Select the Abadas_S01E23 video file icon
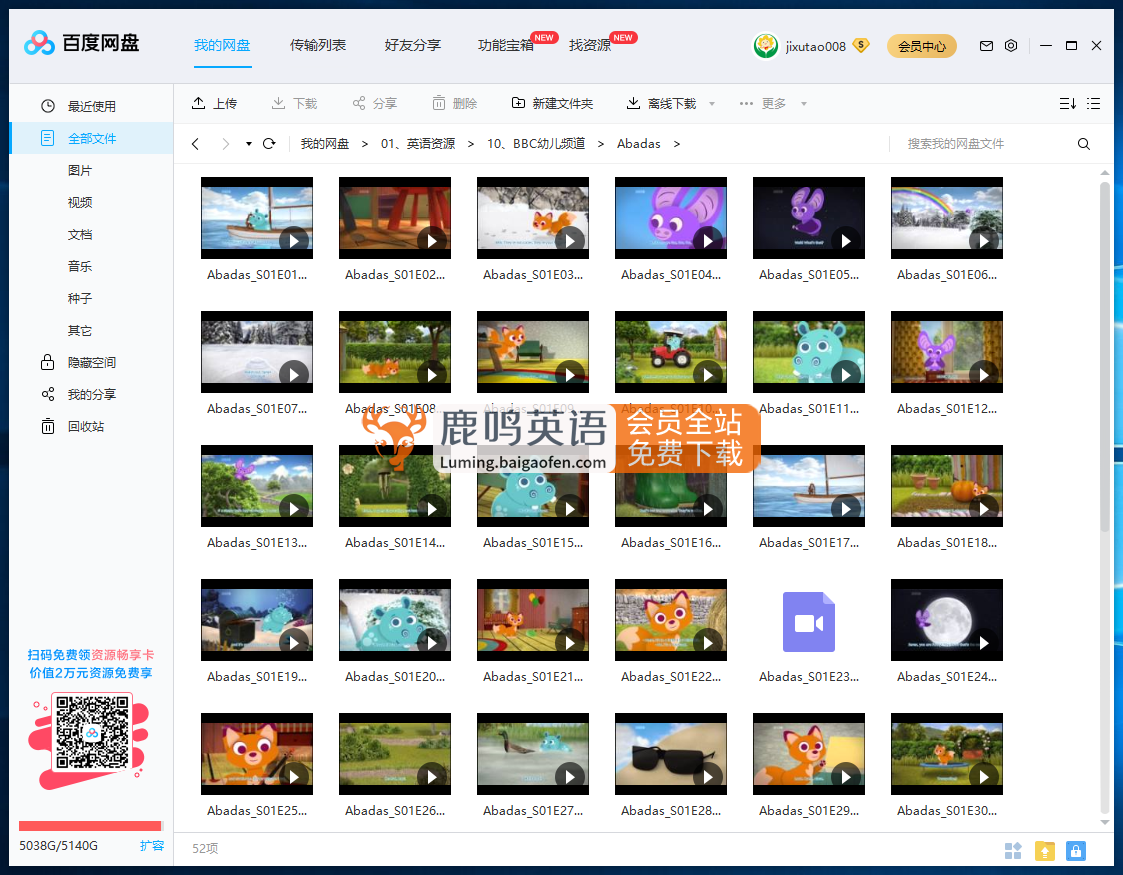The width and height of the screenshot is (1123, 875). click(x=809, y=622)
